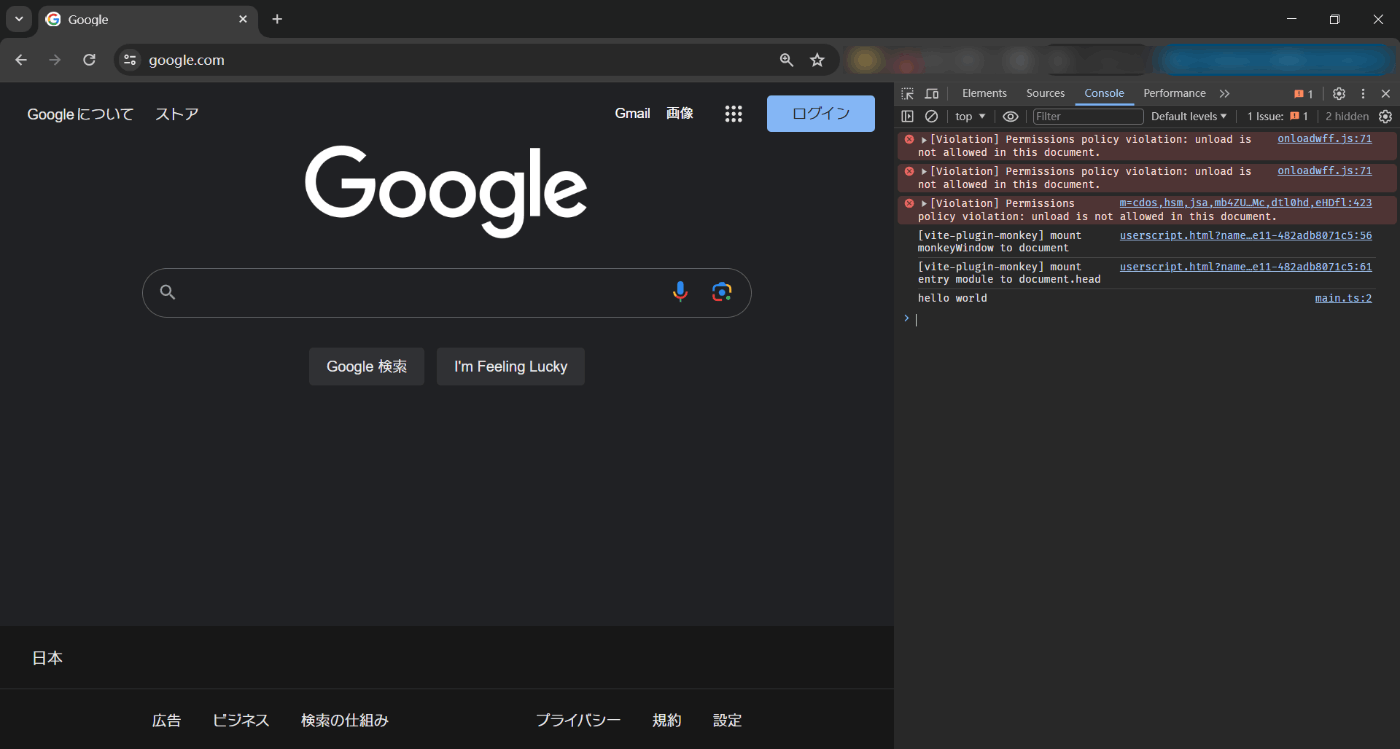Clear the console output
Image resolution: width=1400 pixels, height=749 pixels.
[x=931, y=116]
